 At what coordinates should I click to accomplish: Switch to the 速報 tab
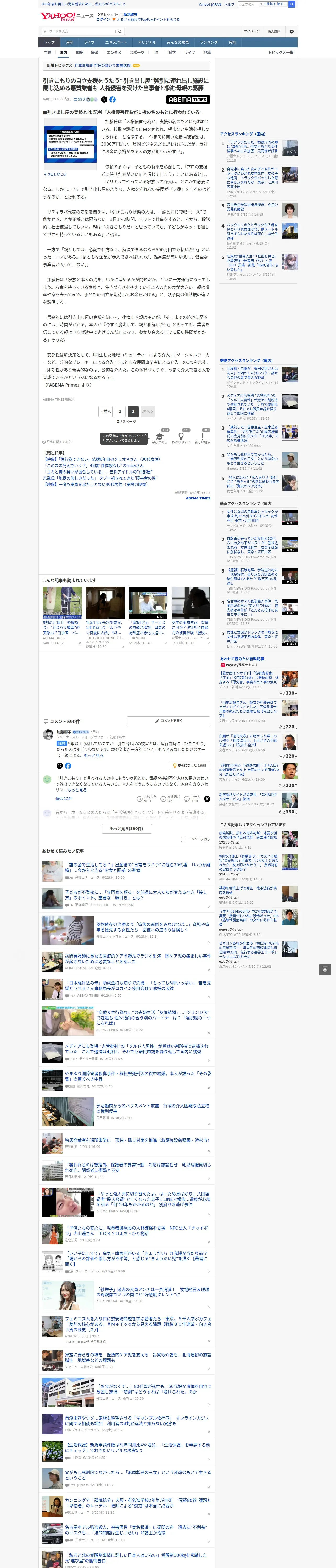[69, 43]
